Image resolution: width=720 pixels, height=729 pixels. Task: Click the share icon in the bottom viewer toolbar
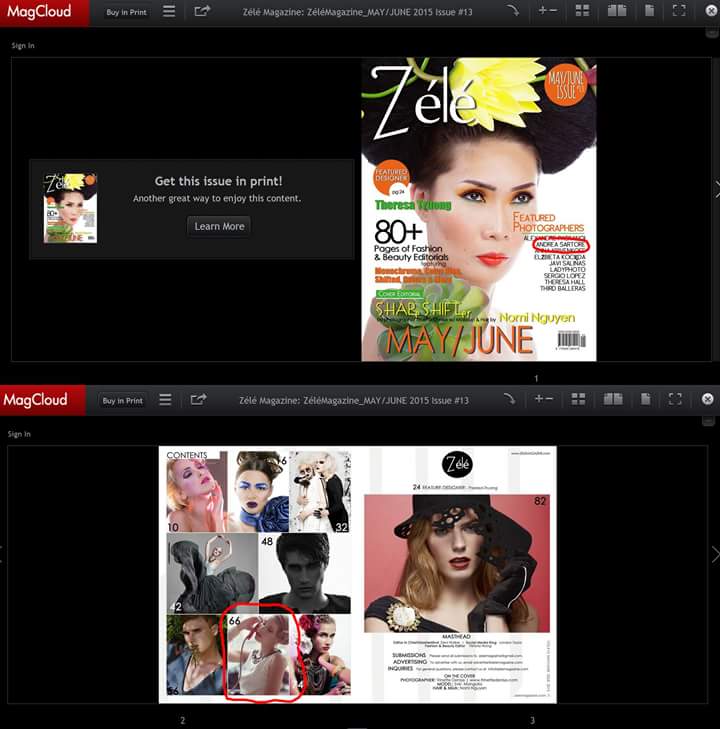(198, 399)
